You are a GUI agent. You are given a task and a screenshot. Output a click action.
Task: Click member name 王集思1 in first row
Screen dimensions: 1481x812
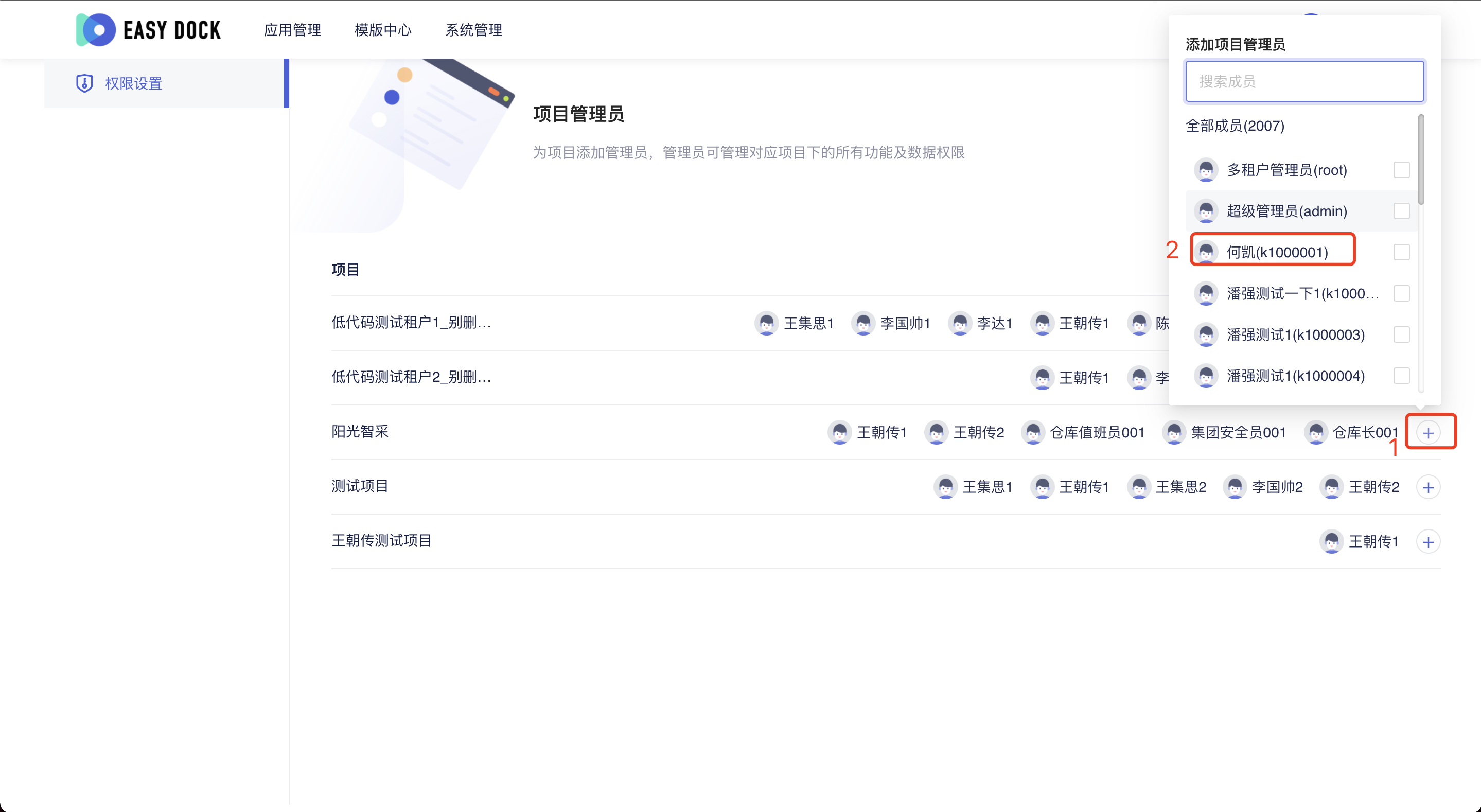click(x=808, y=323)
